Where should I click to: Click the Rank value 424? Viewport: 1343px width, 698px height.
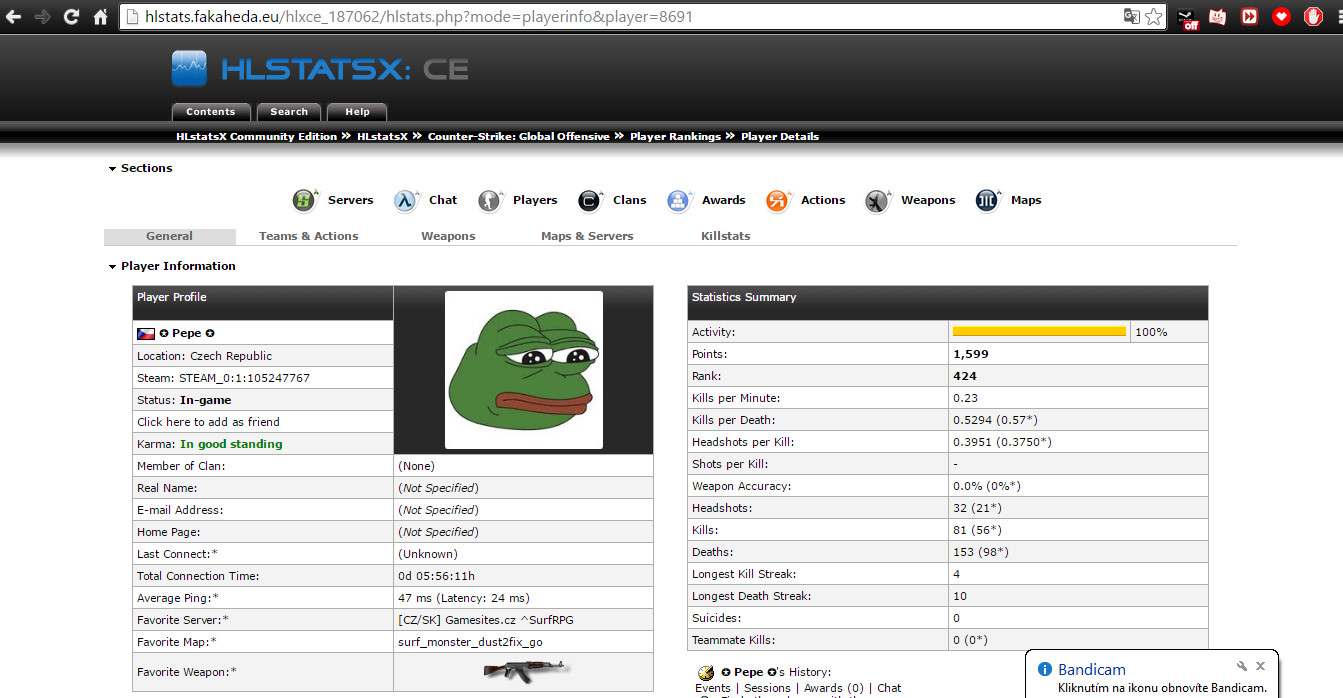coord(965,376)
